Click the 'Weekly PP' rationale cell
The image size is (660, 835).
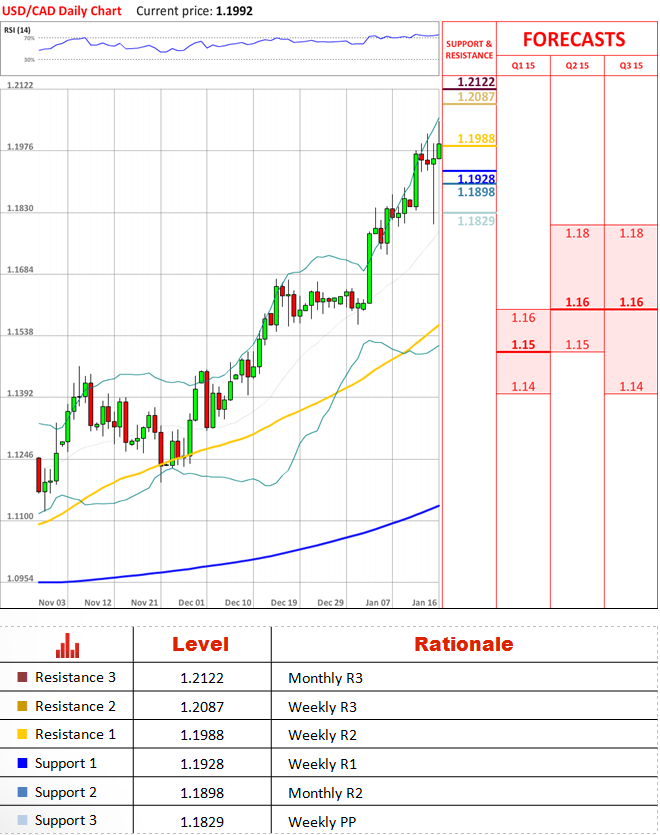322,822
